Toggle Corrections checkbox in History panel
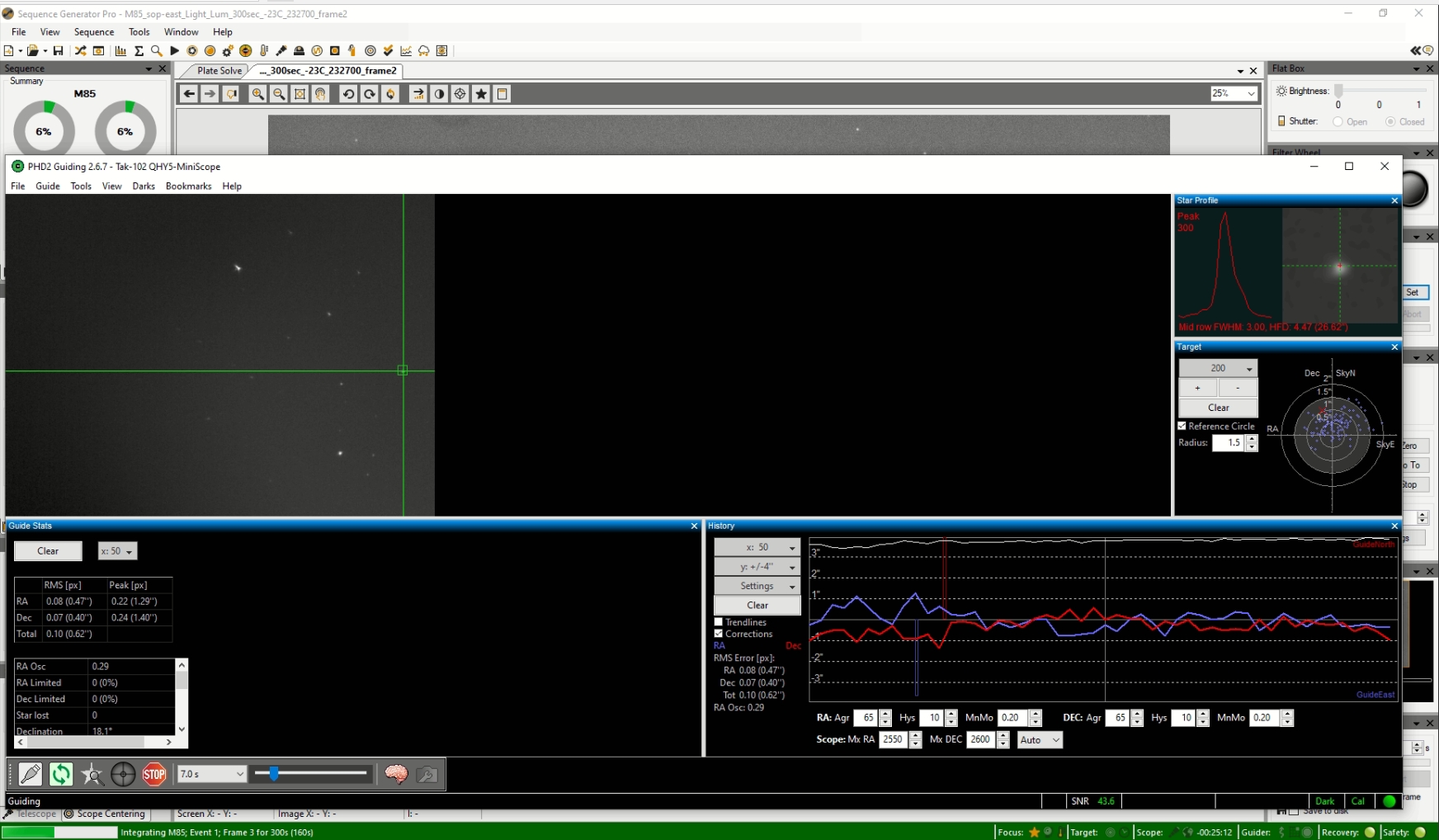1439x840 pixels. tap(719, 634)
